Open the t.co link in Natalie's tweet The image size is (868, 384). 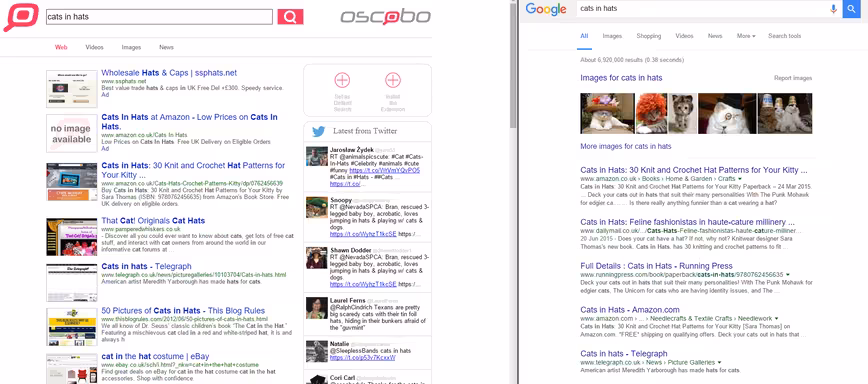point(363,358)
